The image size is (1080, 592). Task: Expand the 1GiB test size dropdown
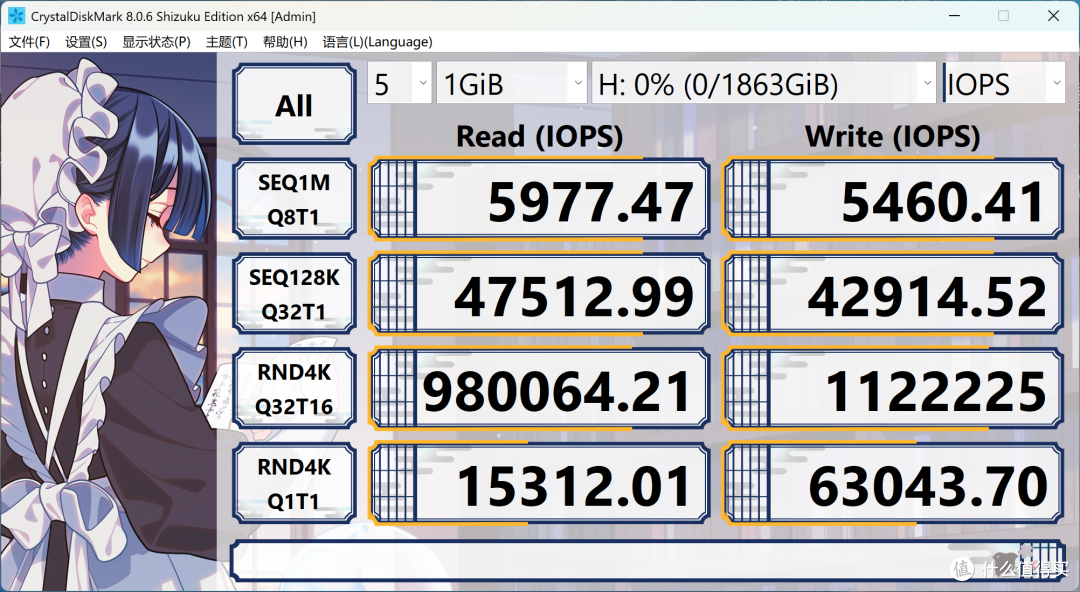pos(512,83)
